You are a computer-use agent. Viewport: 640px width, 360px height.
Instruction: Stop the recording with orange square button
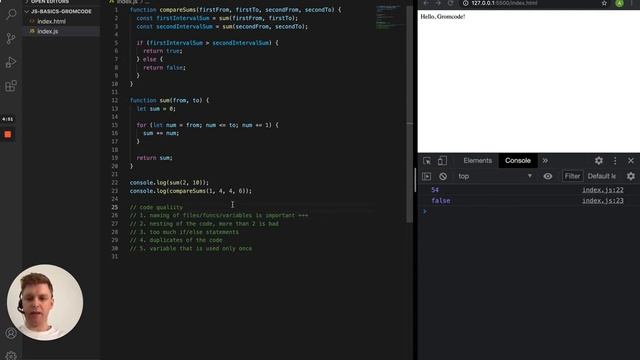pos(8,134)
